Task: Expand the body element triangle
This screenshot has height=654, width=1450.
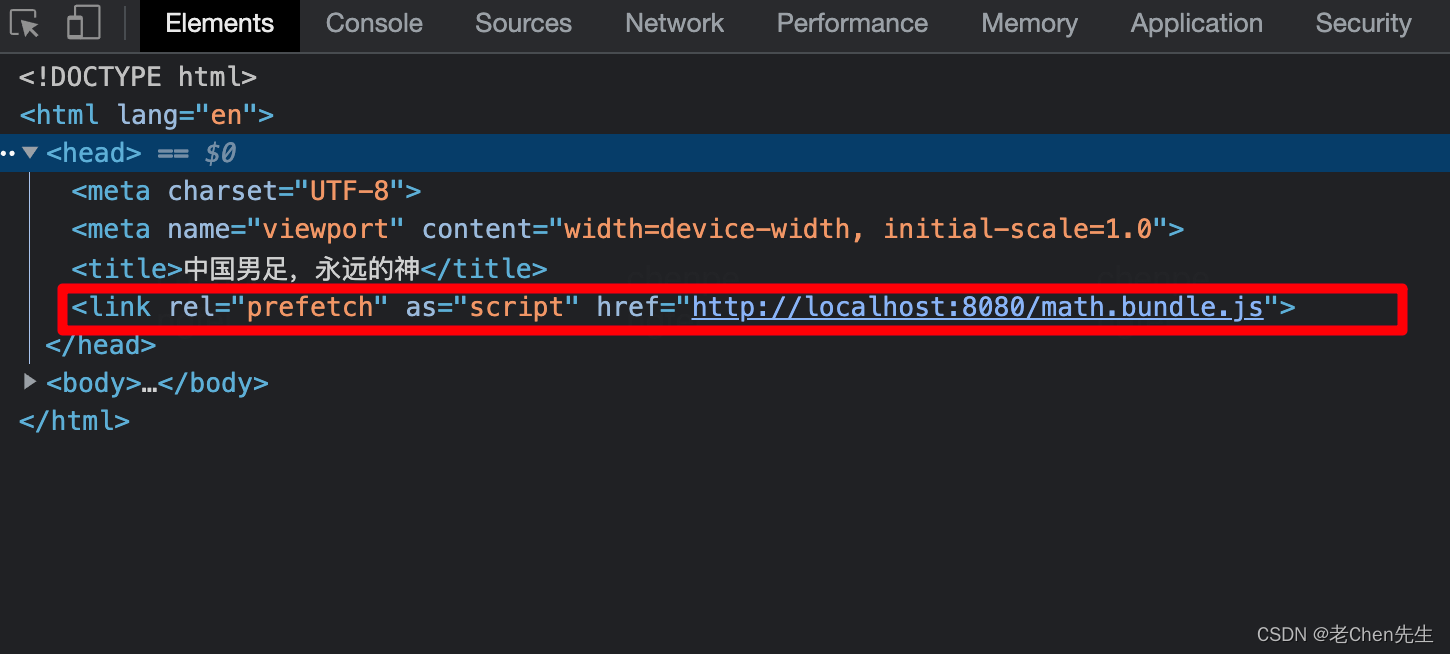Action: point(30,382)
